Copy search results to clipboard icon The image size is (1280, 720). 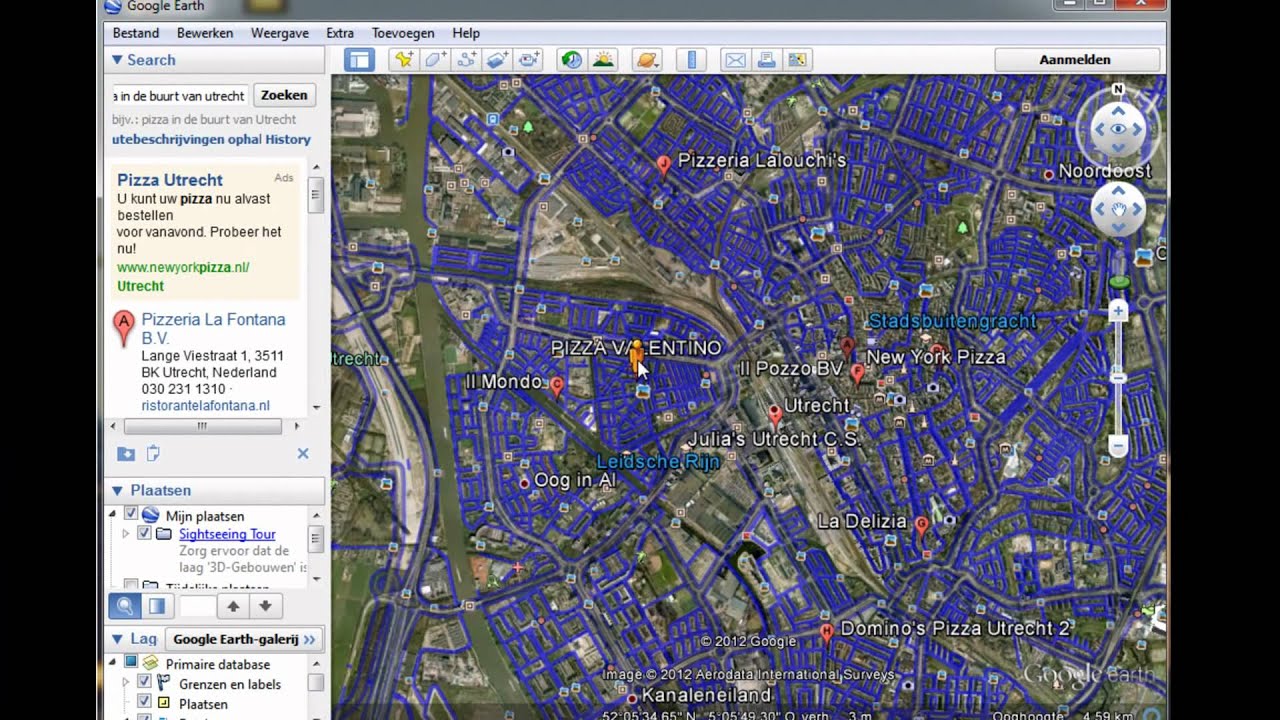click(153, 454)
